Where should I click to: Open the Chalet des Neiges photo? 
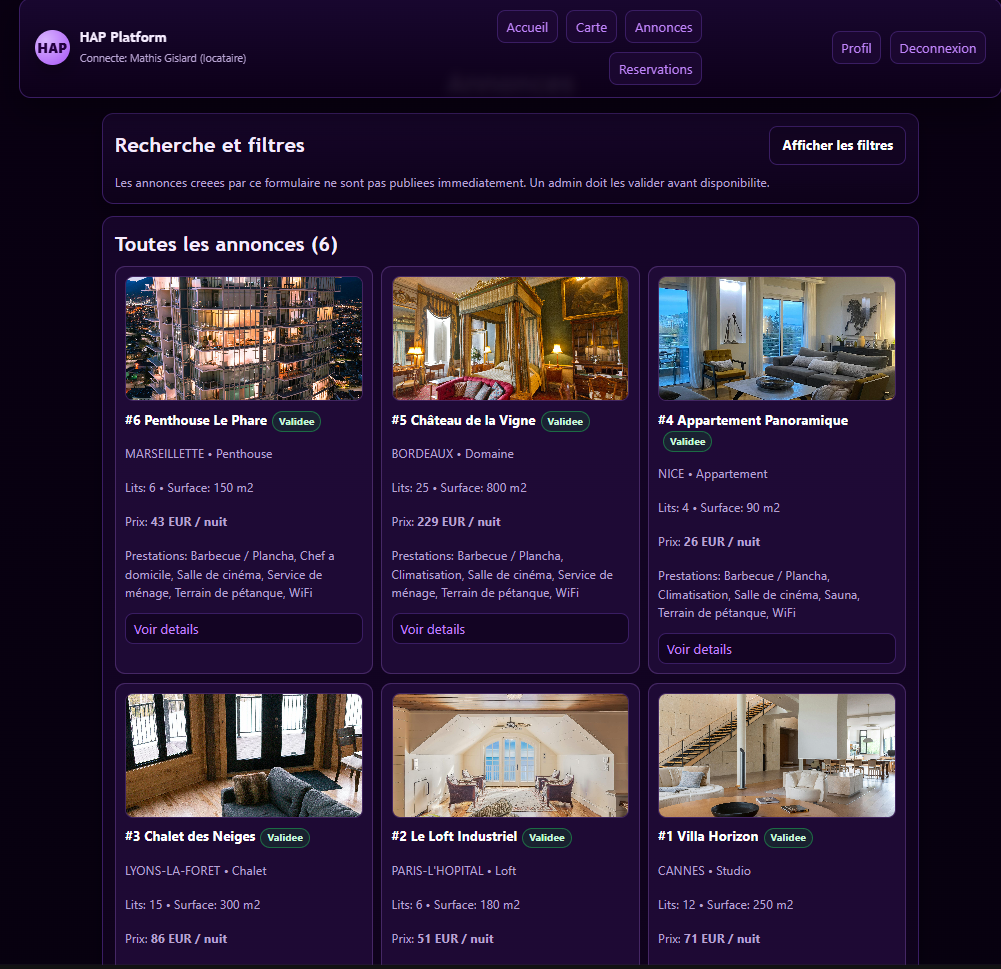tap(243, 756)
